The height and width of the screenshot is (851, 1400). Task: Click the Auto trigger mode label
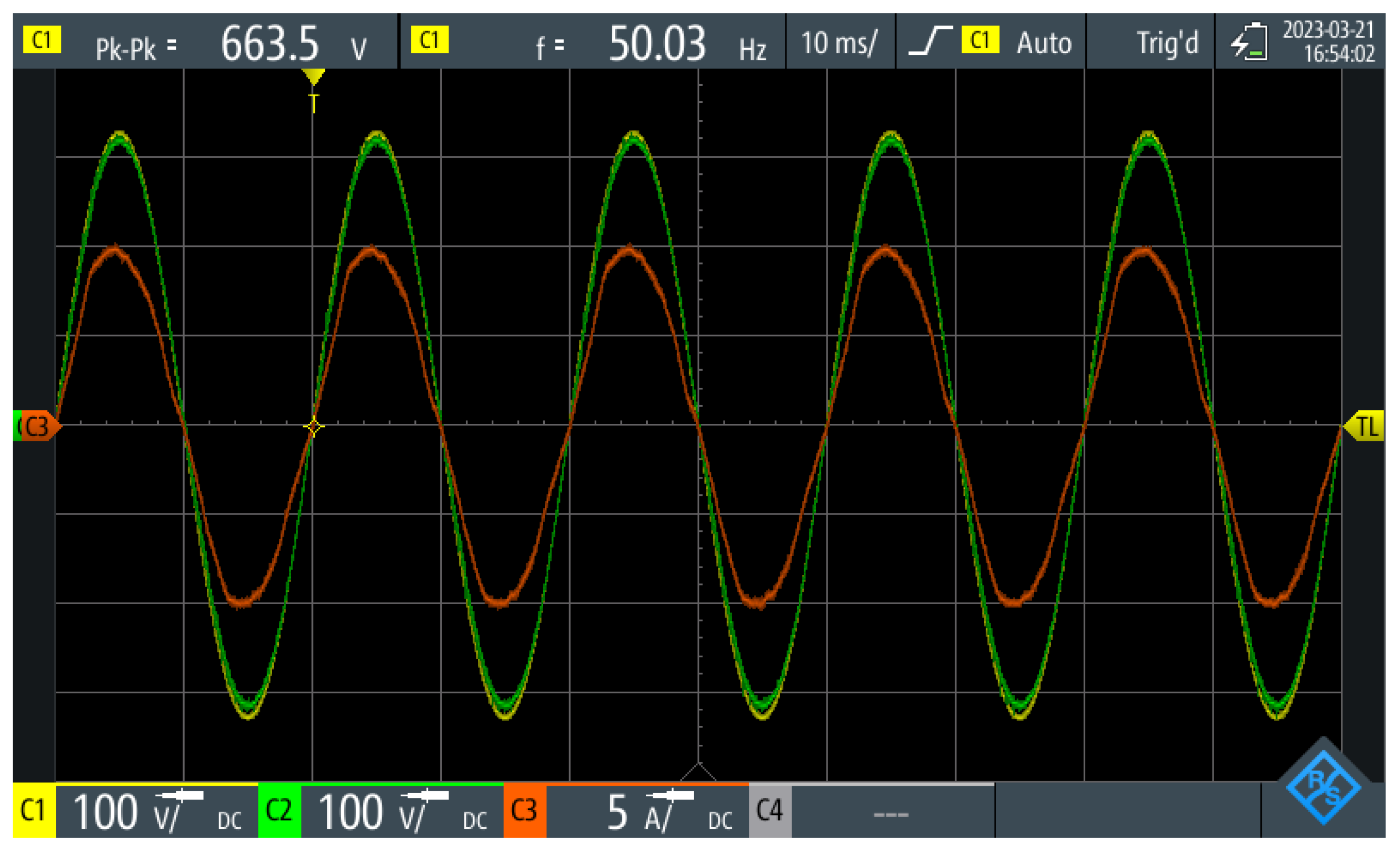point(1044,43)
